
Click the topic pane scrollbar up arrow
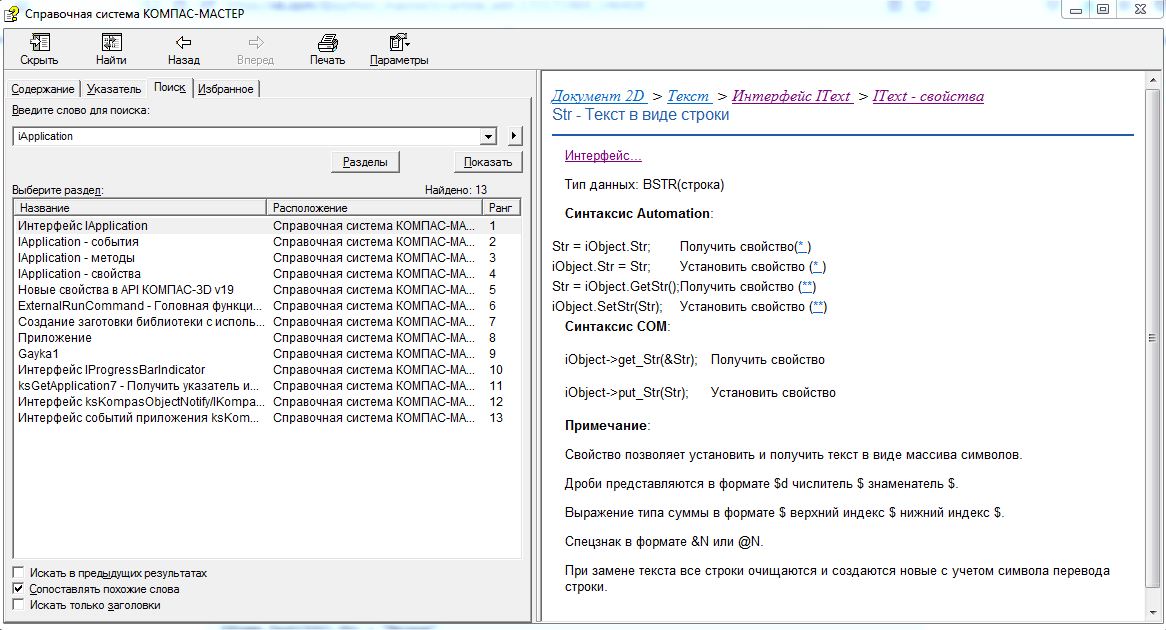click(1153, 80)
